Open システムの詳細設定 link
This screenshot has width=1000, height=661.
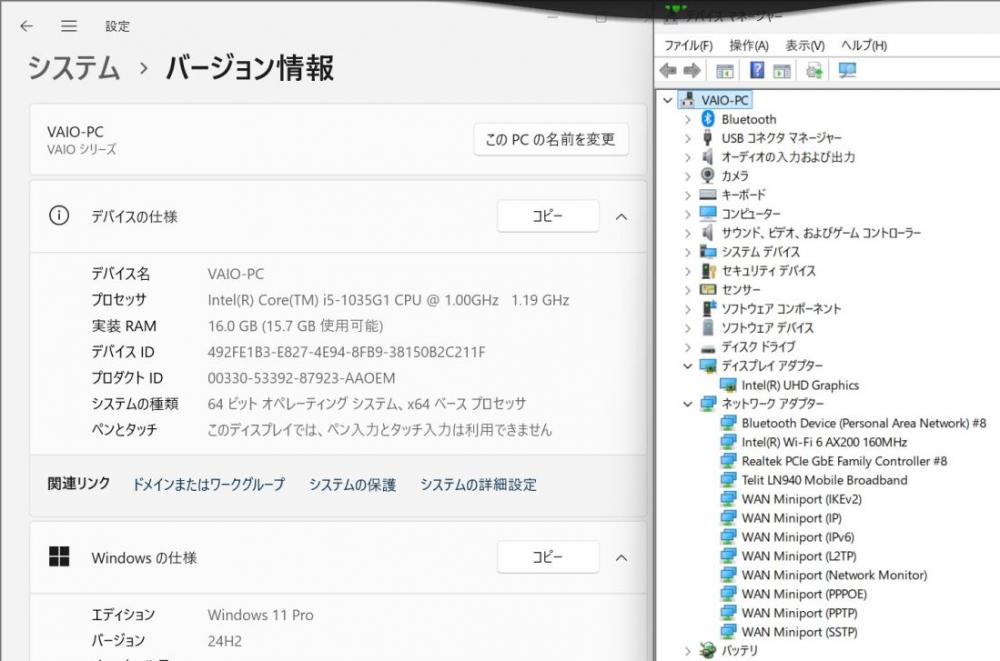pyautogui.click(x=478, y=484)
